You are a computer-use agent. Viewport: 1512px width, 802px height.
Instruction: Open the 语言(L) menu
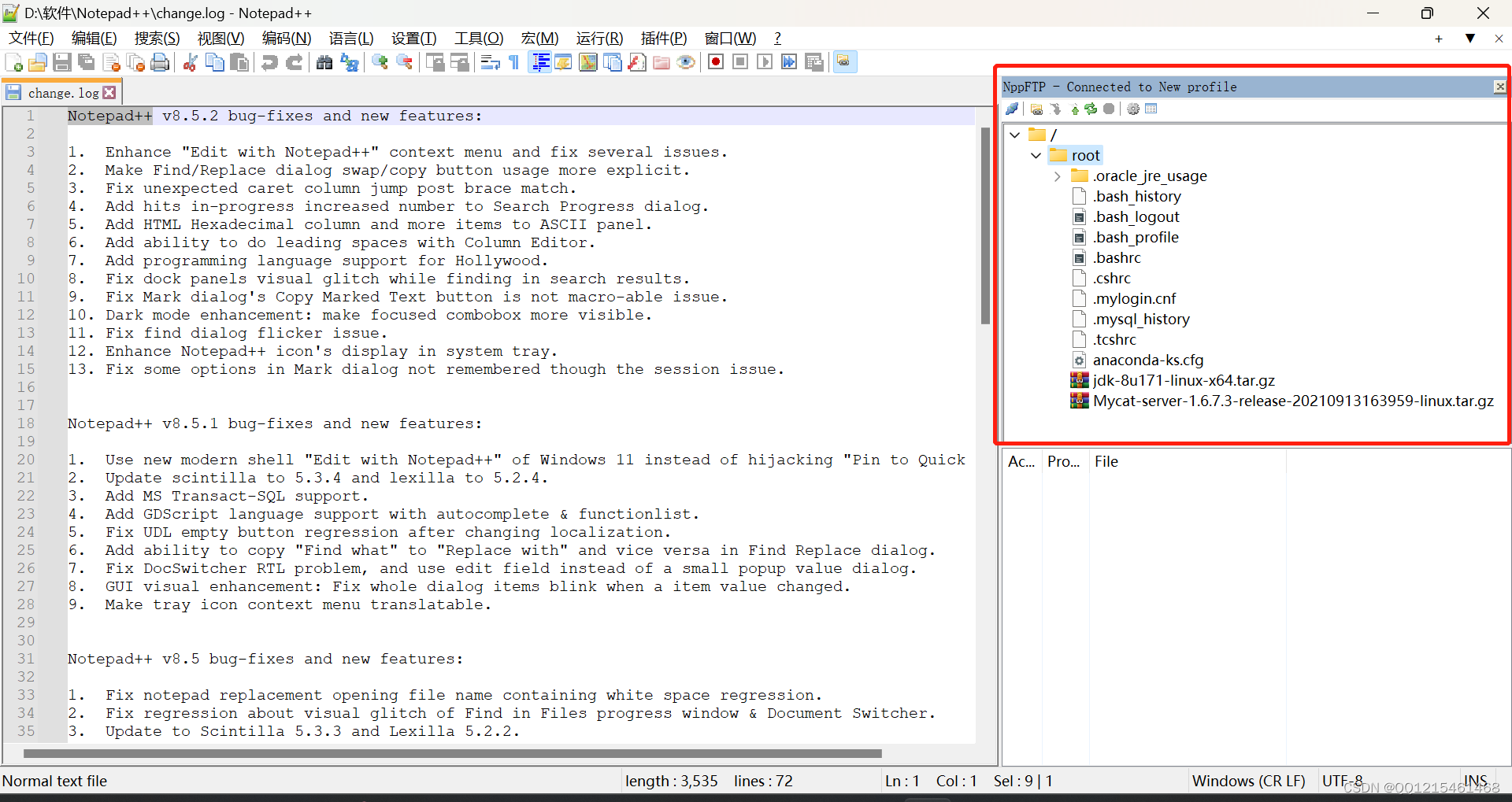351,39
